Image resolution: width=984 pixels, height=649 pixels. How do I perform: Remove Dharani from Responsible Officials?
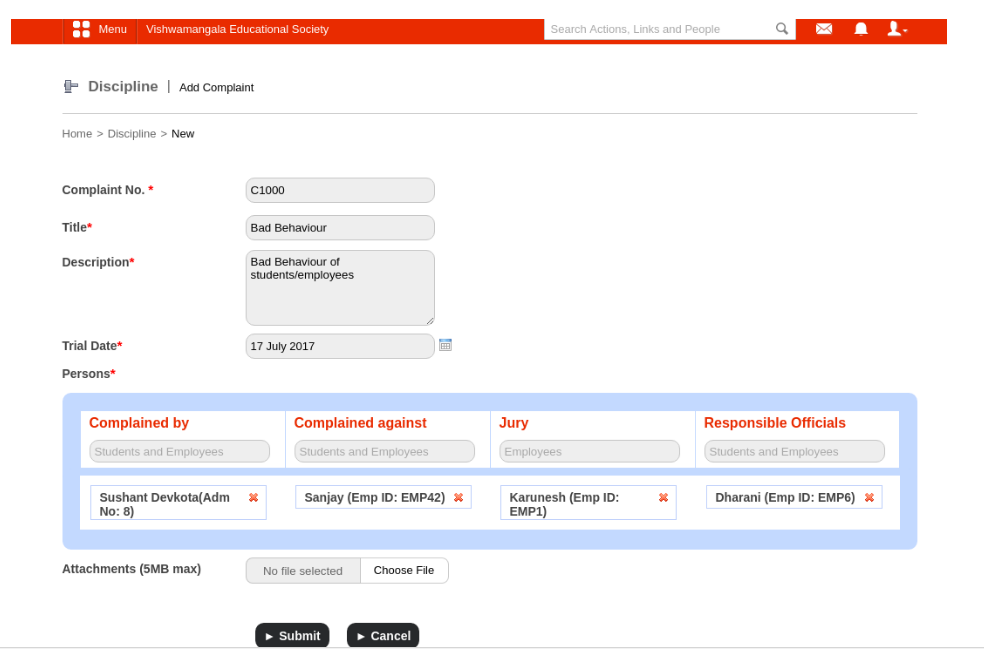[x=869, y=497]
